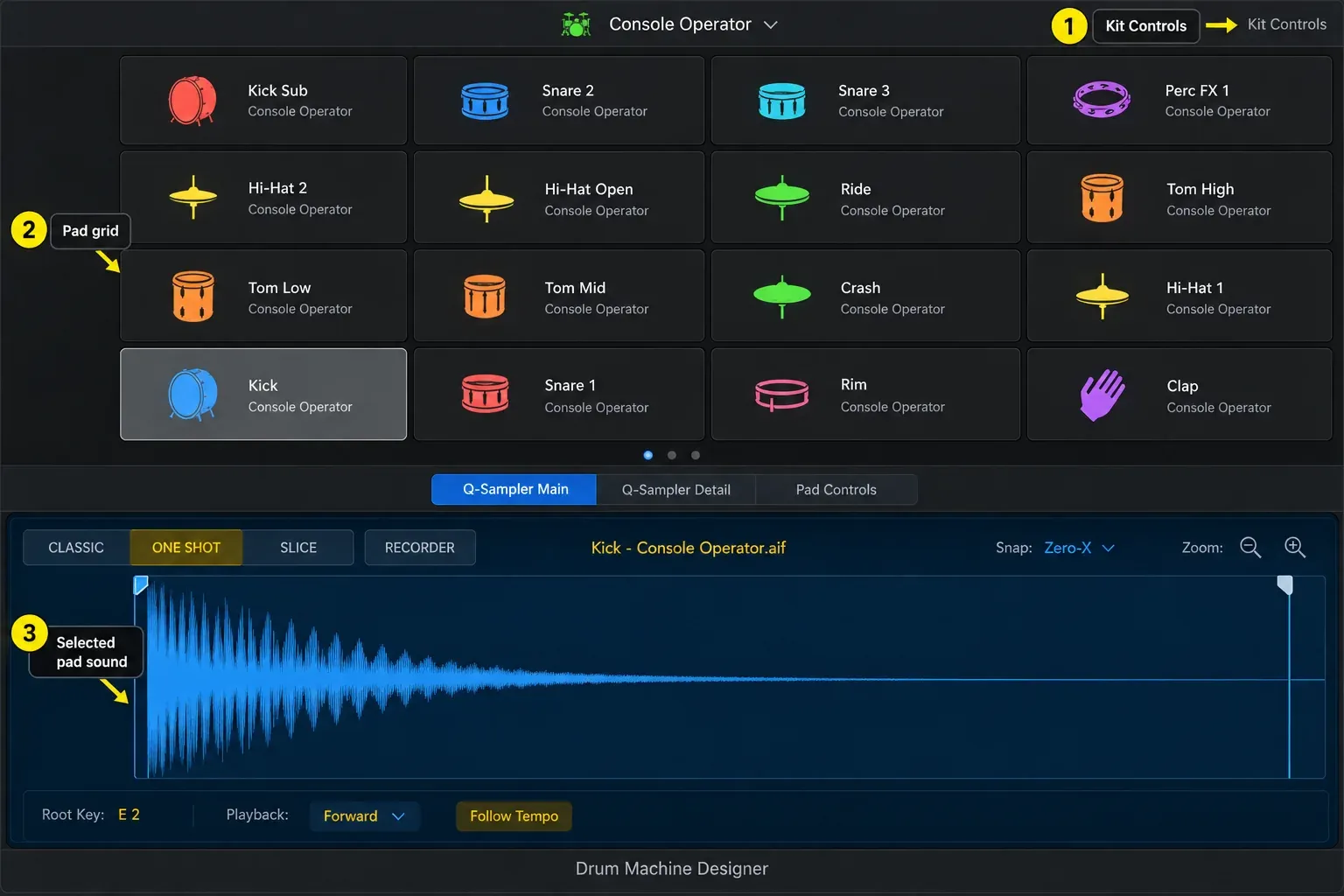Viewport: 1344px width, 896px height.
Task: Open the Pad Controls tab
Action: click(836, 490)
